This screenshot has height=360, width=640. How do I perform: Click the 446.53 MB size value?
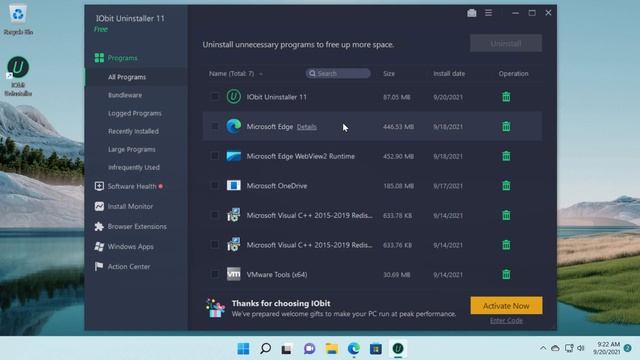pos(398,127)
